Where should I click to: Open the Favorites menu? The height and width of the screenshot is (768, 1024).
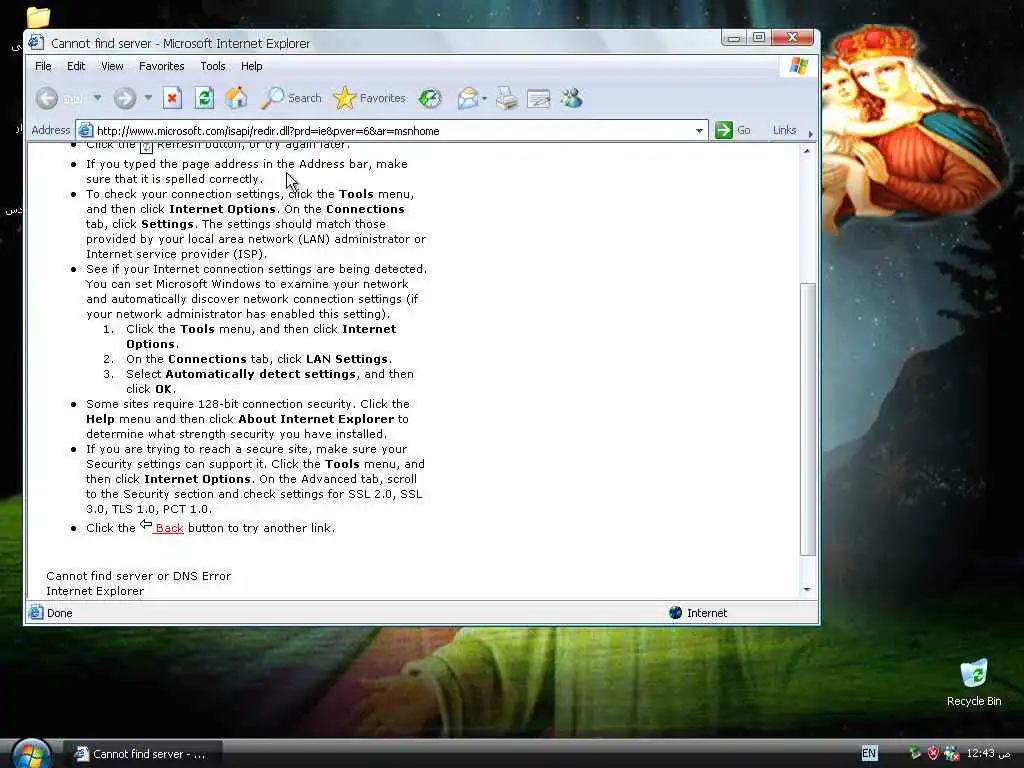pos(161,66)
